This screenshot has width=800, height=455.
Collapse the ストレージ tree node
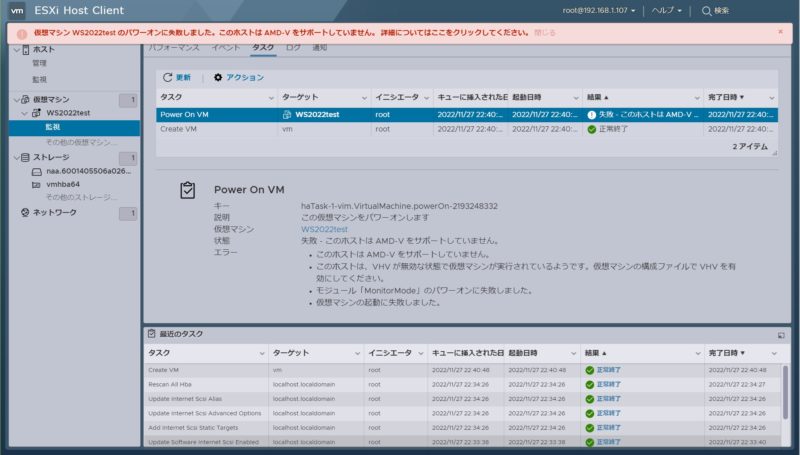coord(17,158)
